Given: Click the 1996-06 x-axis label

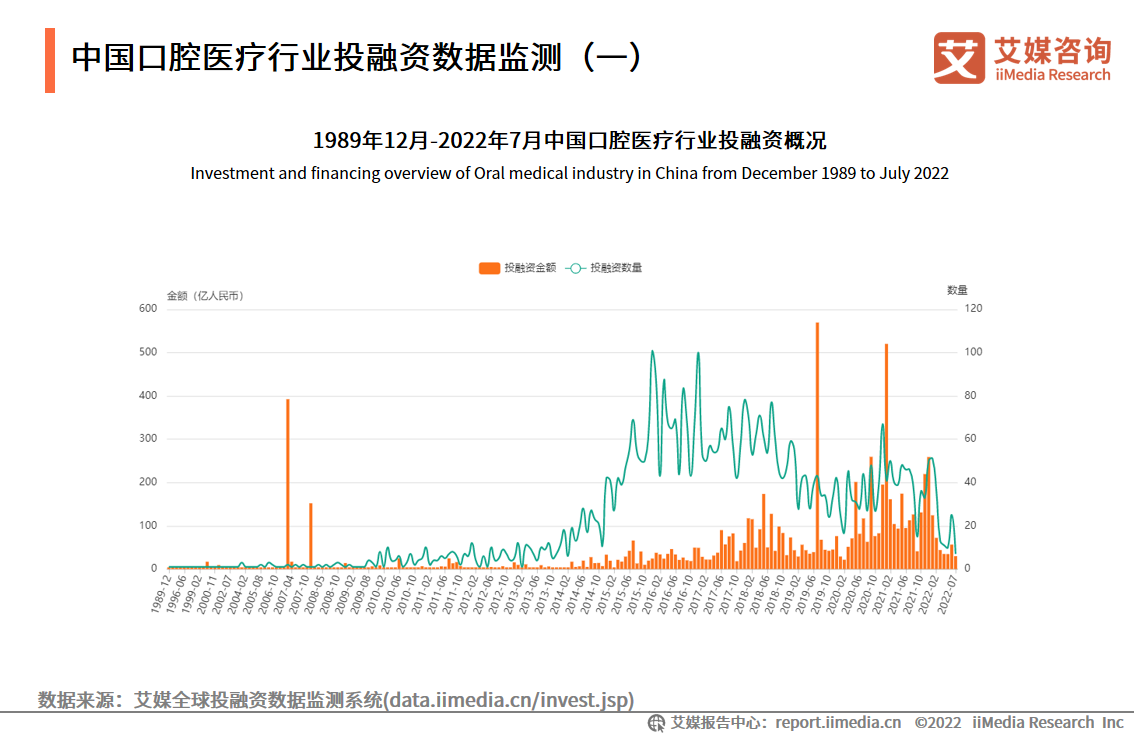Looking at the screenshot, I should [x=176, y=594].
